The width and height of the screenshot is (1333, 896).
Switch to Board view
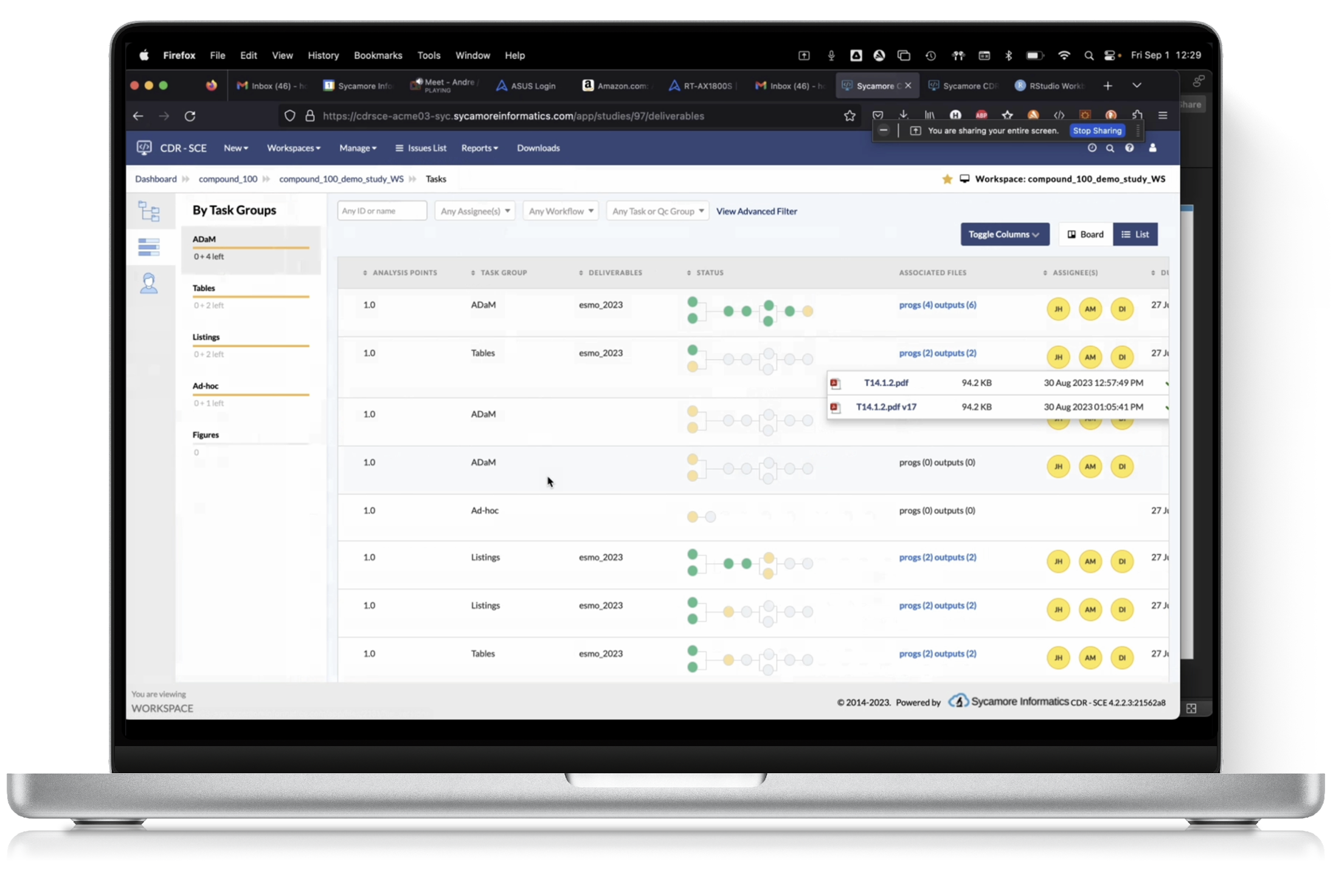[x=1085, y=234]
